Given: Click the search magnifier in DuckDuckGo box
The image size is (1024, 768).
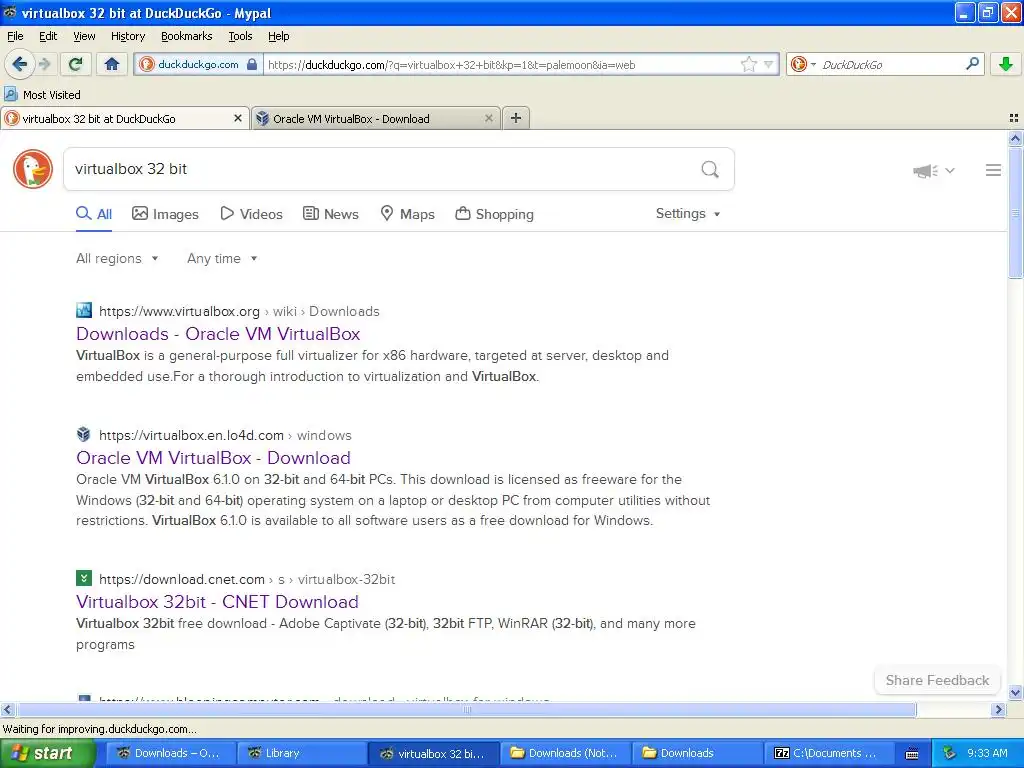Looking at the screenshot, I should (710, 169).
